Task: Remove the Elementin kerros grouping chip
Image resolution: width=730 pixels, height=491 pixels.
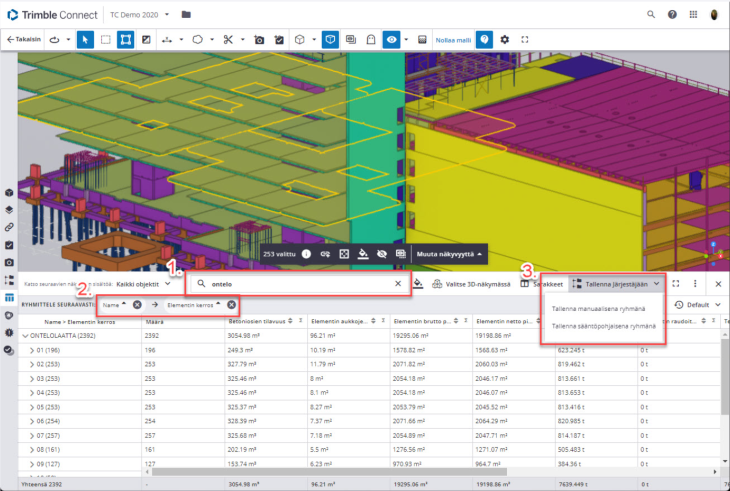Action: point(231,304)
